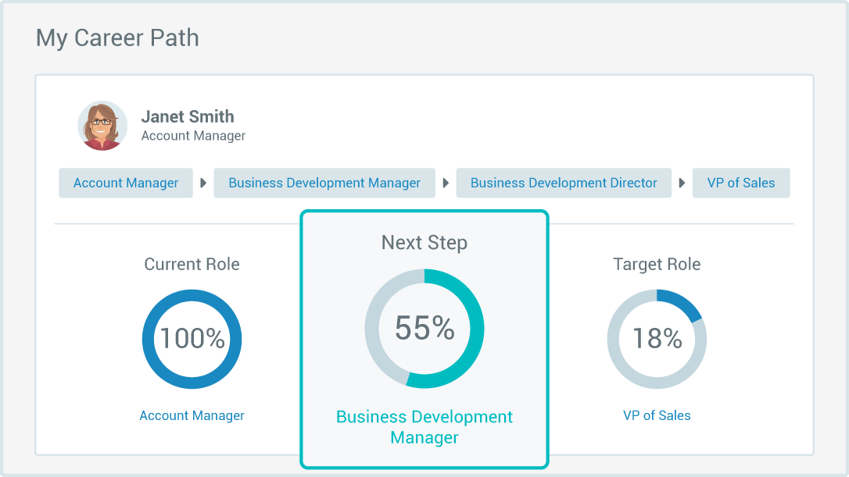Select the Account Manager step in the path bar
Viewport: 849px width, 477px height.
126,183
